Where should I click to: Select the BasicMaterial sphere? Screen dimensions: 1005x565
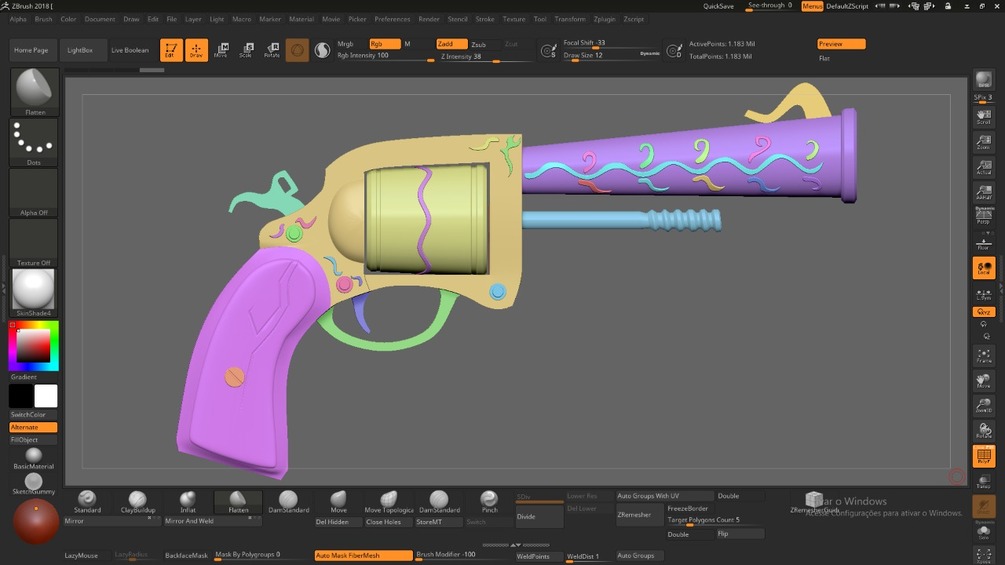pyautogui.click(x=34, y=459)
